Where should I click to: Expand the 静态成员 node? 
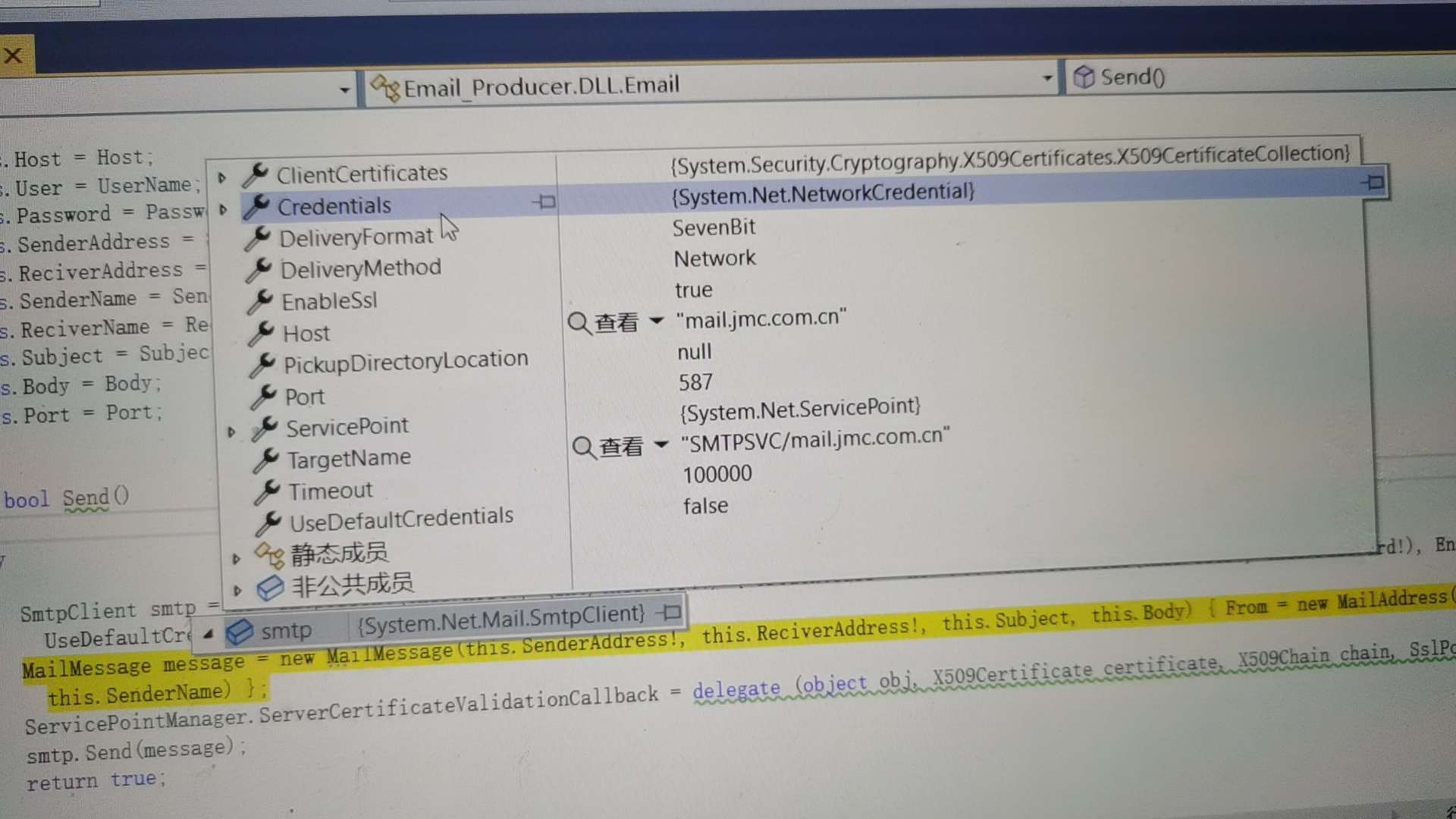point(236,559)
